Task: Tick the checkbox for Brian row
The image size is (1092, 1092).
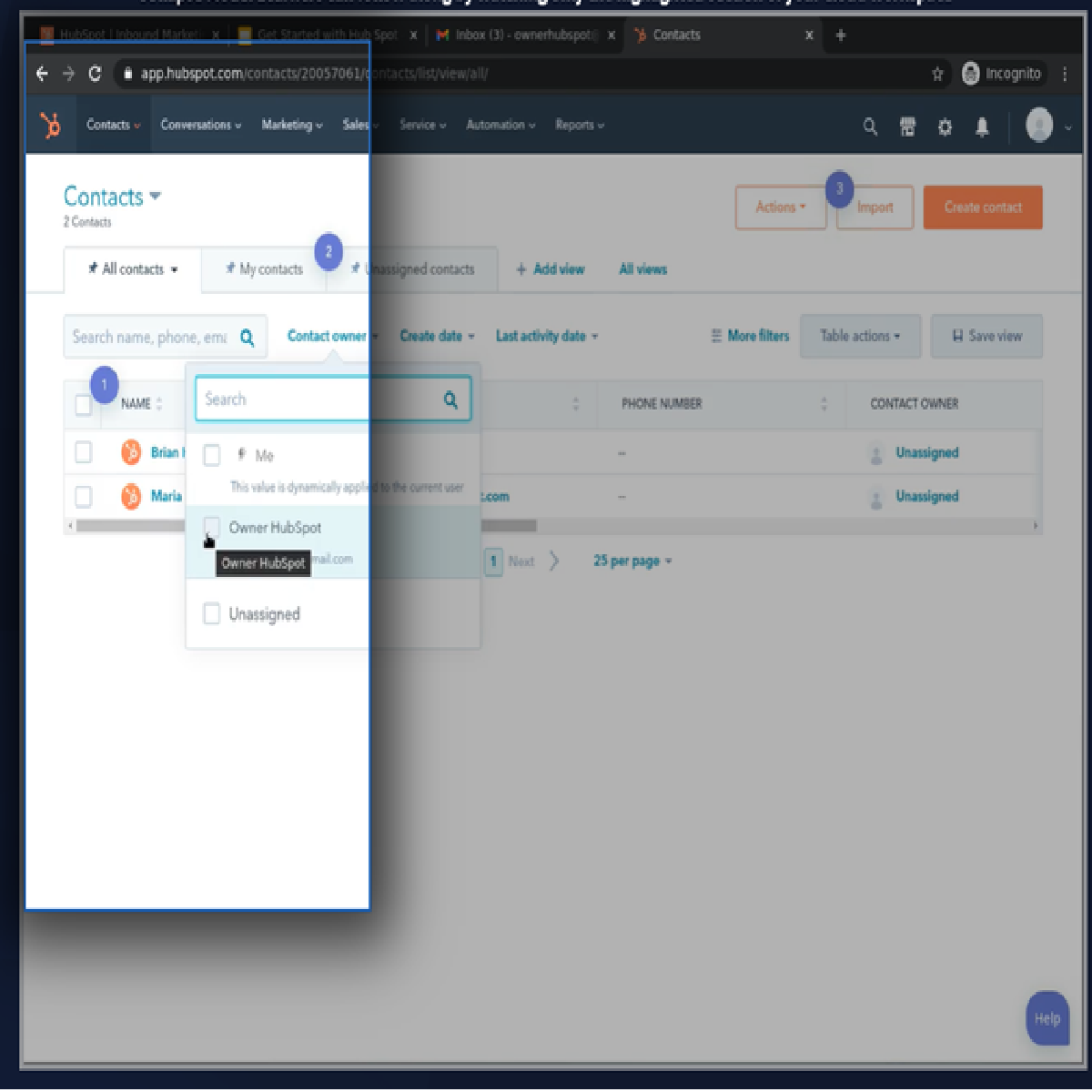Action: point(84,452)
